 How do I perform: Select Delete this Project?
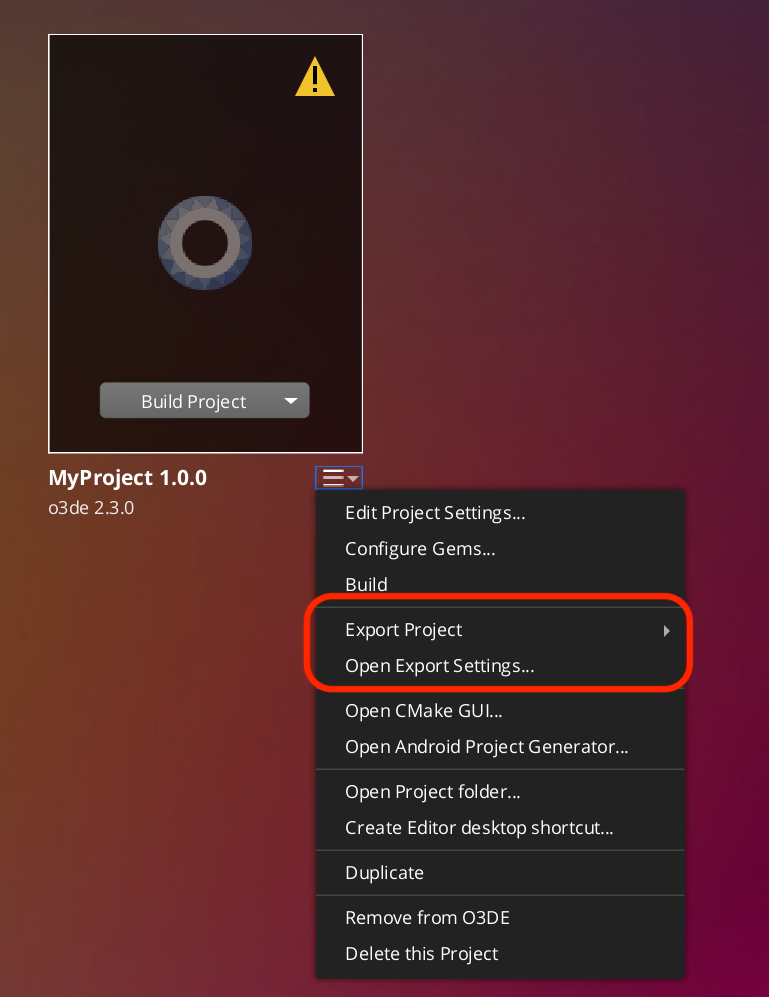coord(421,953)
